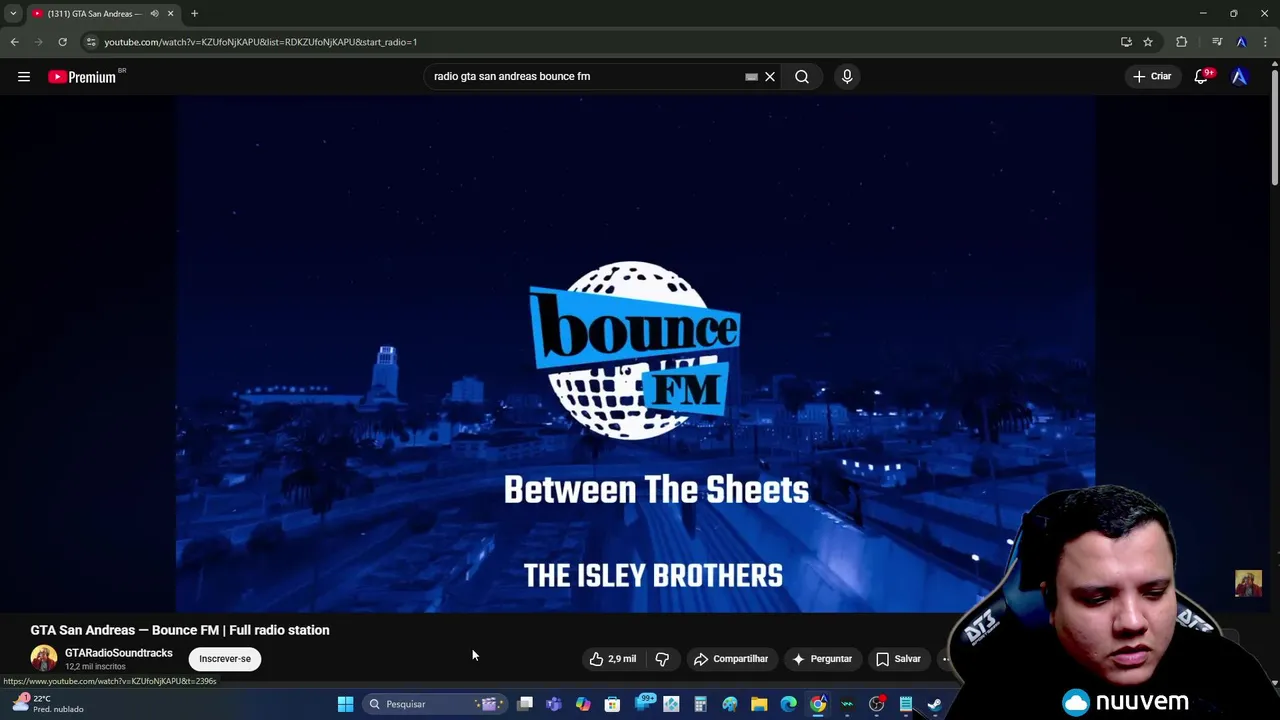Image resolution: width=1280 pixels, height=720 pixels.
Task: Click the browser address bar URL
Action: (x=261, y=42)
